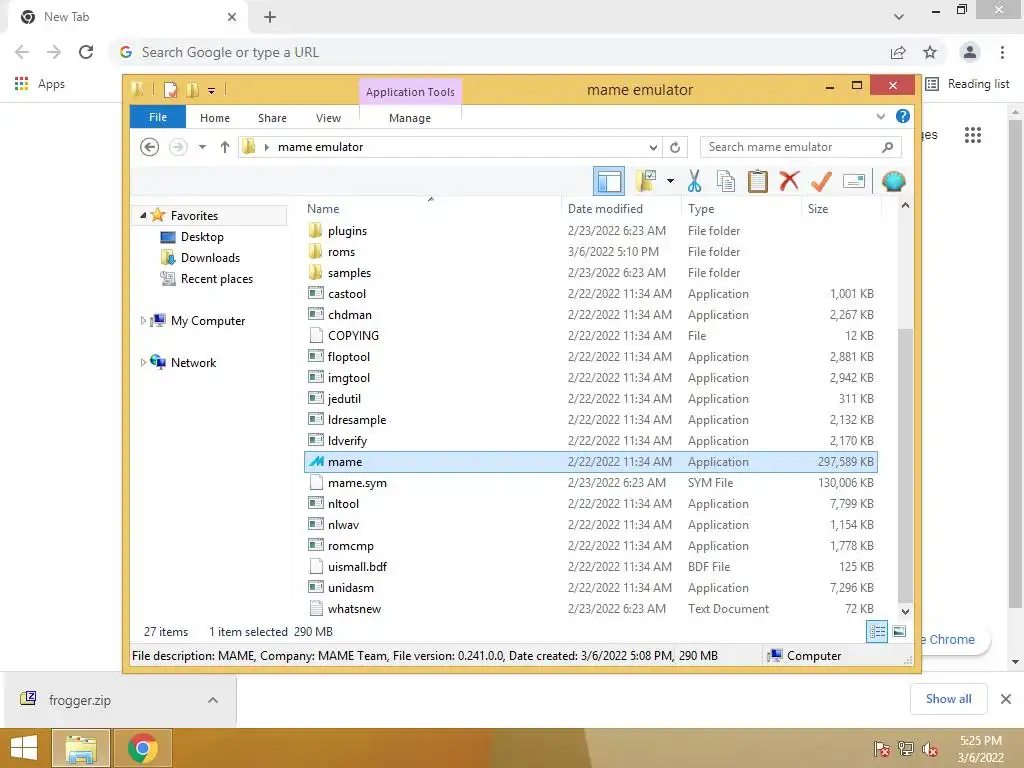This screenshot has height=768, width=1024.
Task: Click the file list scroll-down arrow
Action: [x=905, y=612]
